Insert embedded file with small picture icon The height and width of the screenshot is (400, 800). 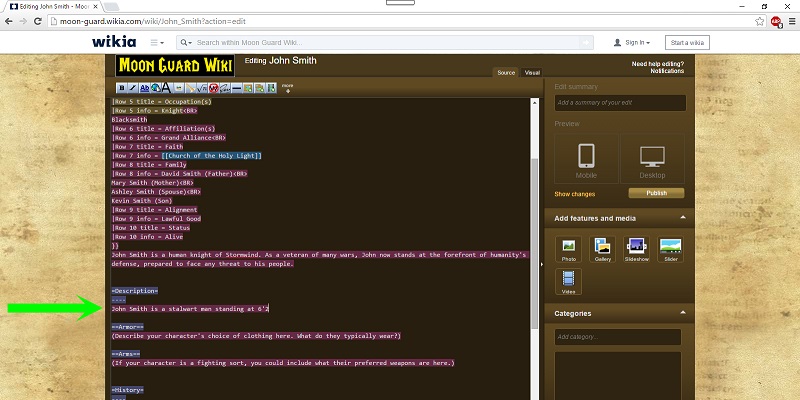[179, 88]
